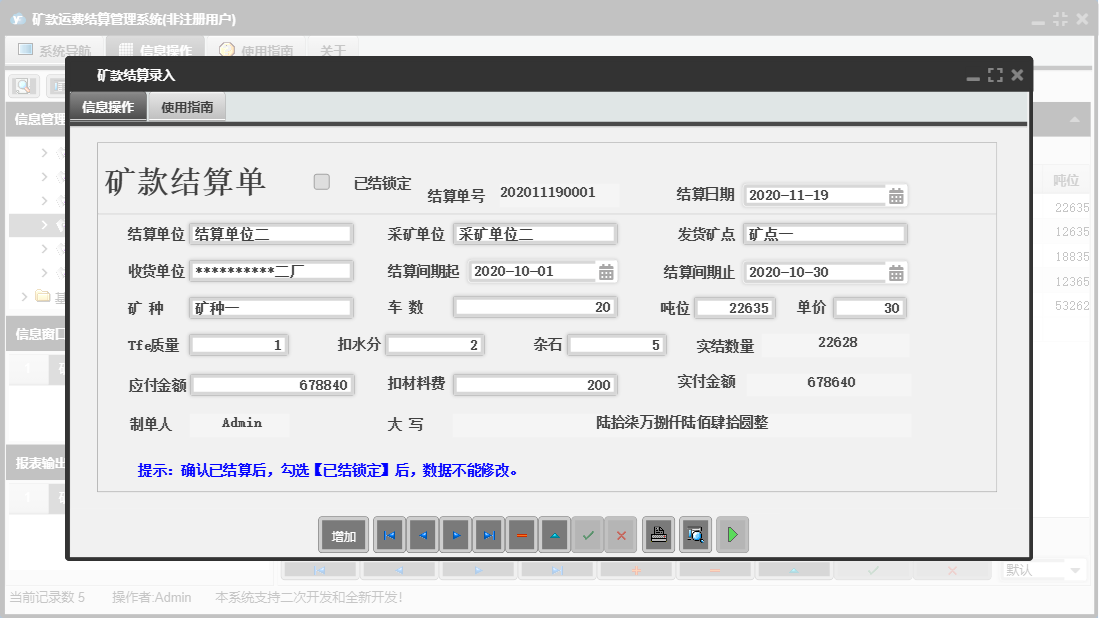Screen dimensions: 1099x618
Task: Go to the previous record
Action: [422, 535]
